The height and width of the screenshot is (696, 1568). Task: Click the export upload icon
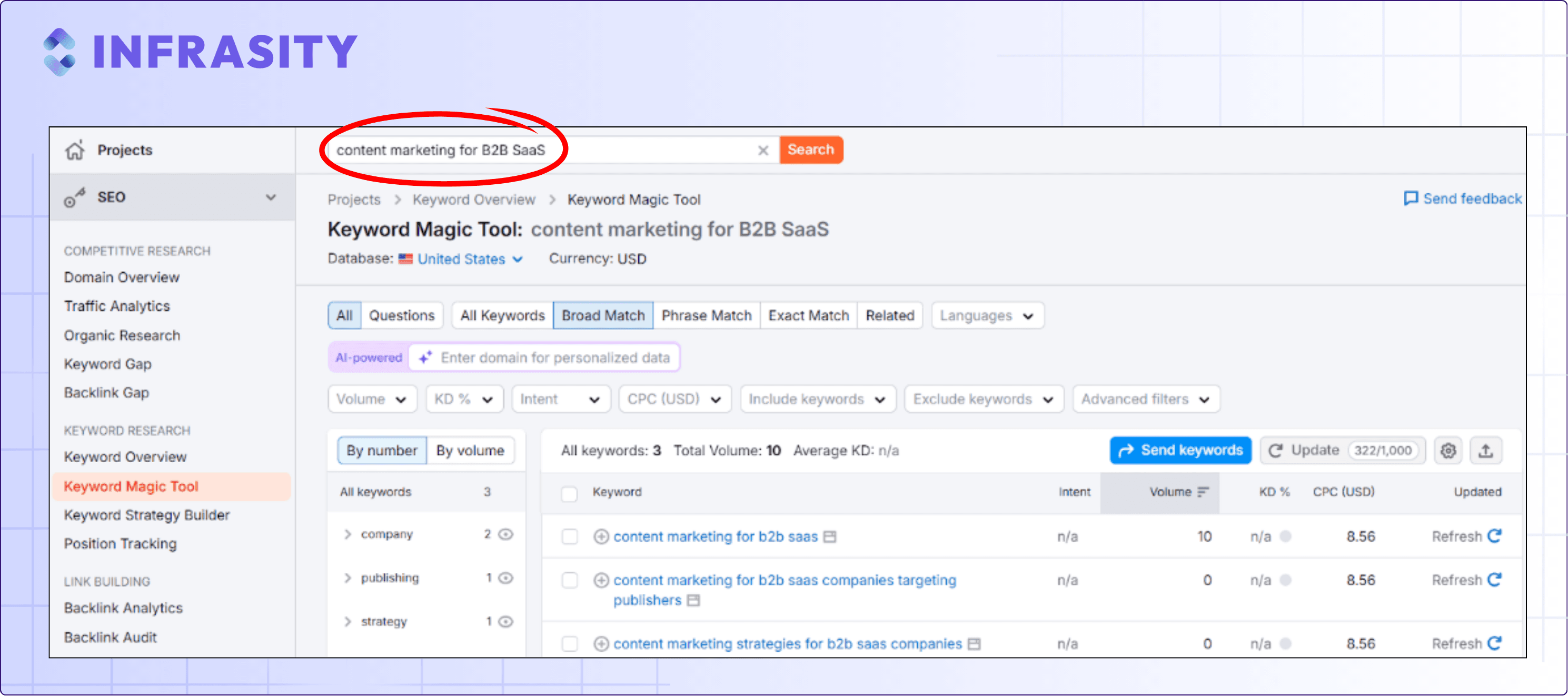coord(1486,451)
